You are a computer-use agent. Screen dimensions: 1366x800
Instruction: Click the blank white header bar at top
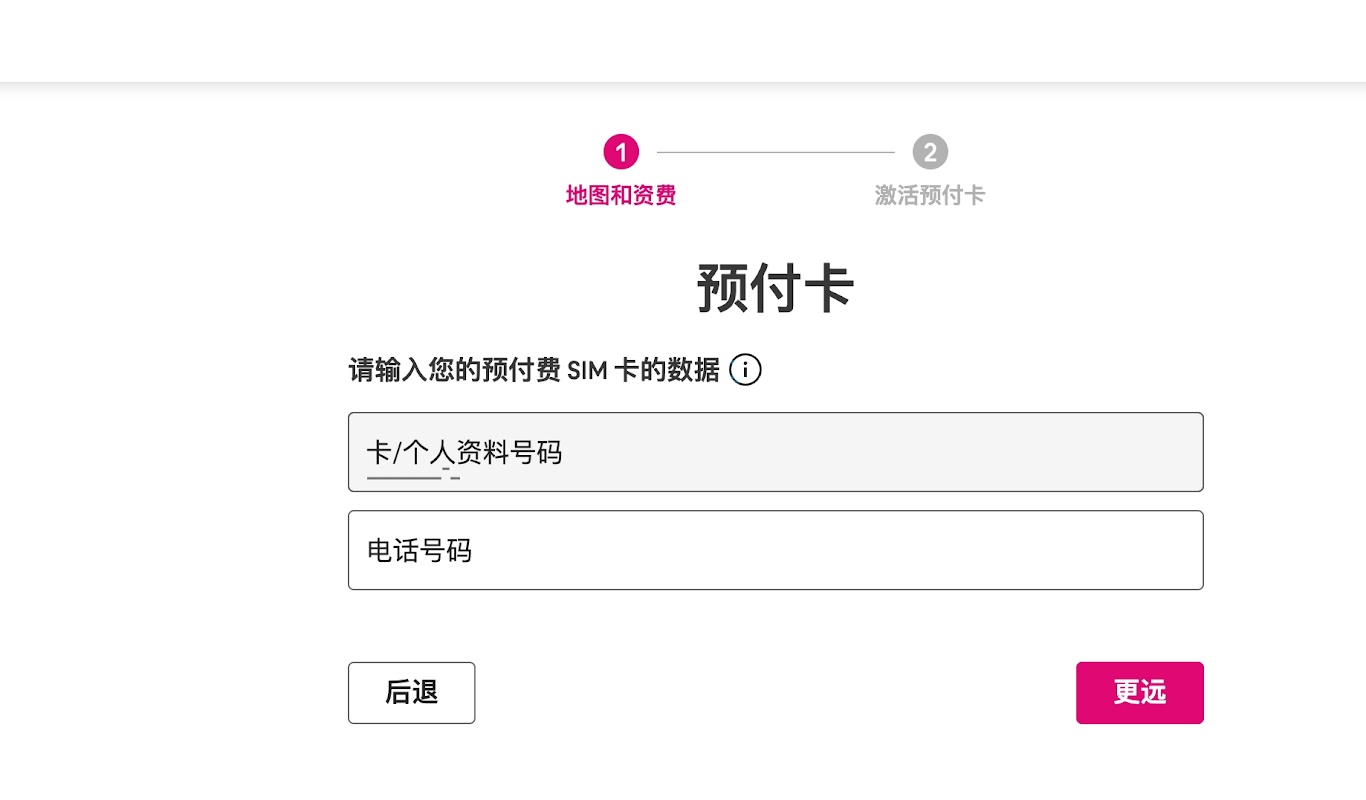(x=683, y=41)
